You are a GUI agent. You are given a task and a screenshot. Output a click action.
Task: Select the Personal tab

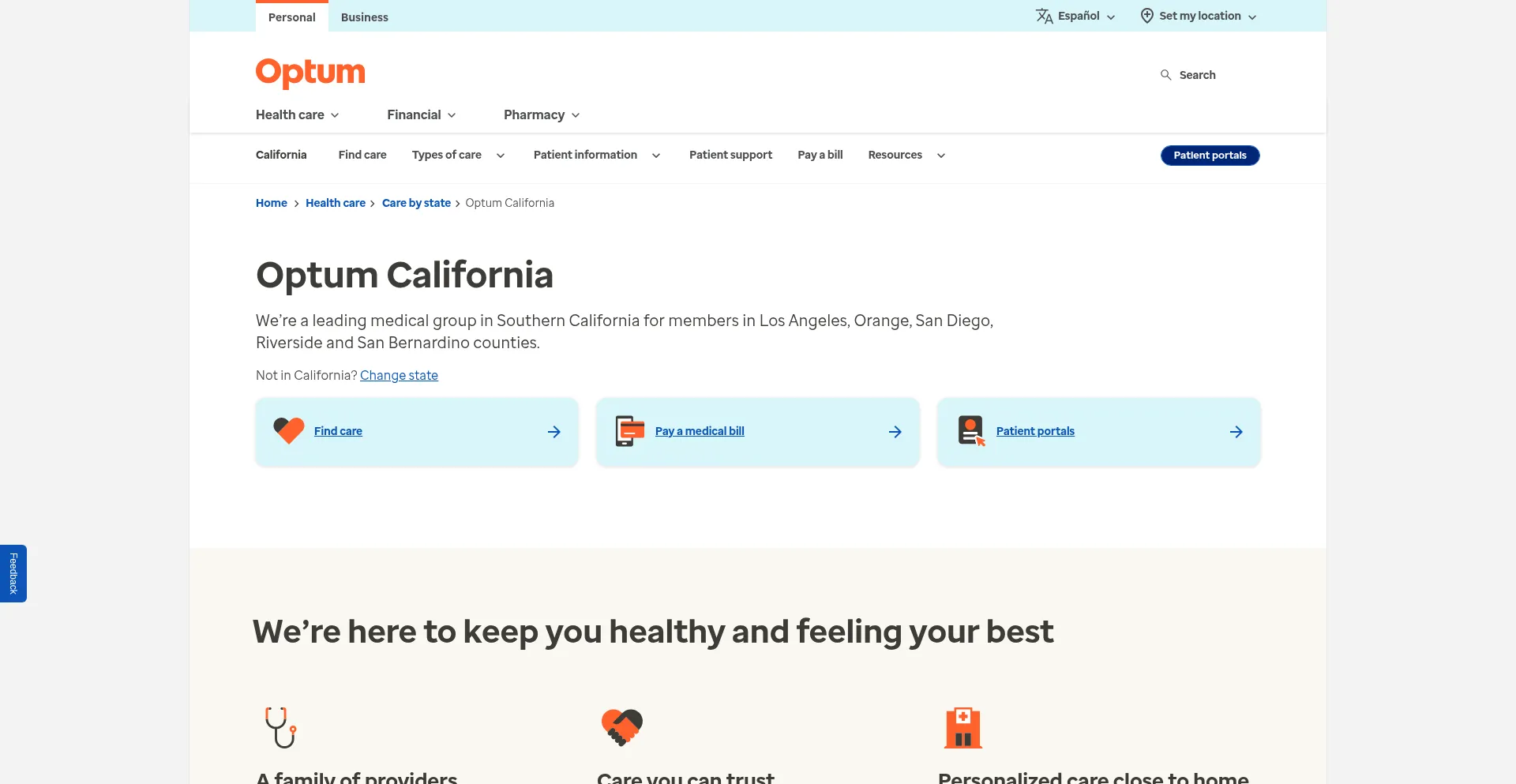[x=291, y=17]
